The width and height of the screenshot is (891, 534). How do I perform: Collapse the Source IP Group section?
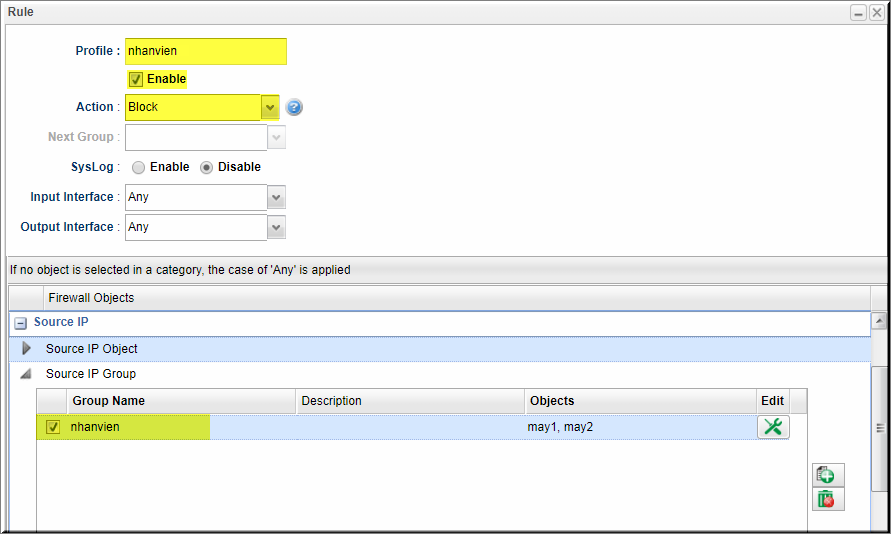click(26, 374)
